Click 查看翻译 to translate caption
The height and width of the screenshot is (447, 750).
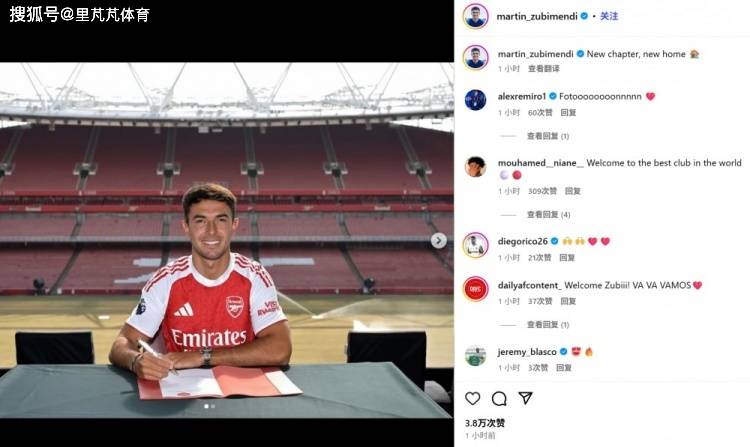[x=544, y=69]
